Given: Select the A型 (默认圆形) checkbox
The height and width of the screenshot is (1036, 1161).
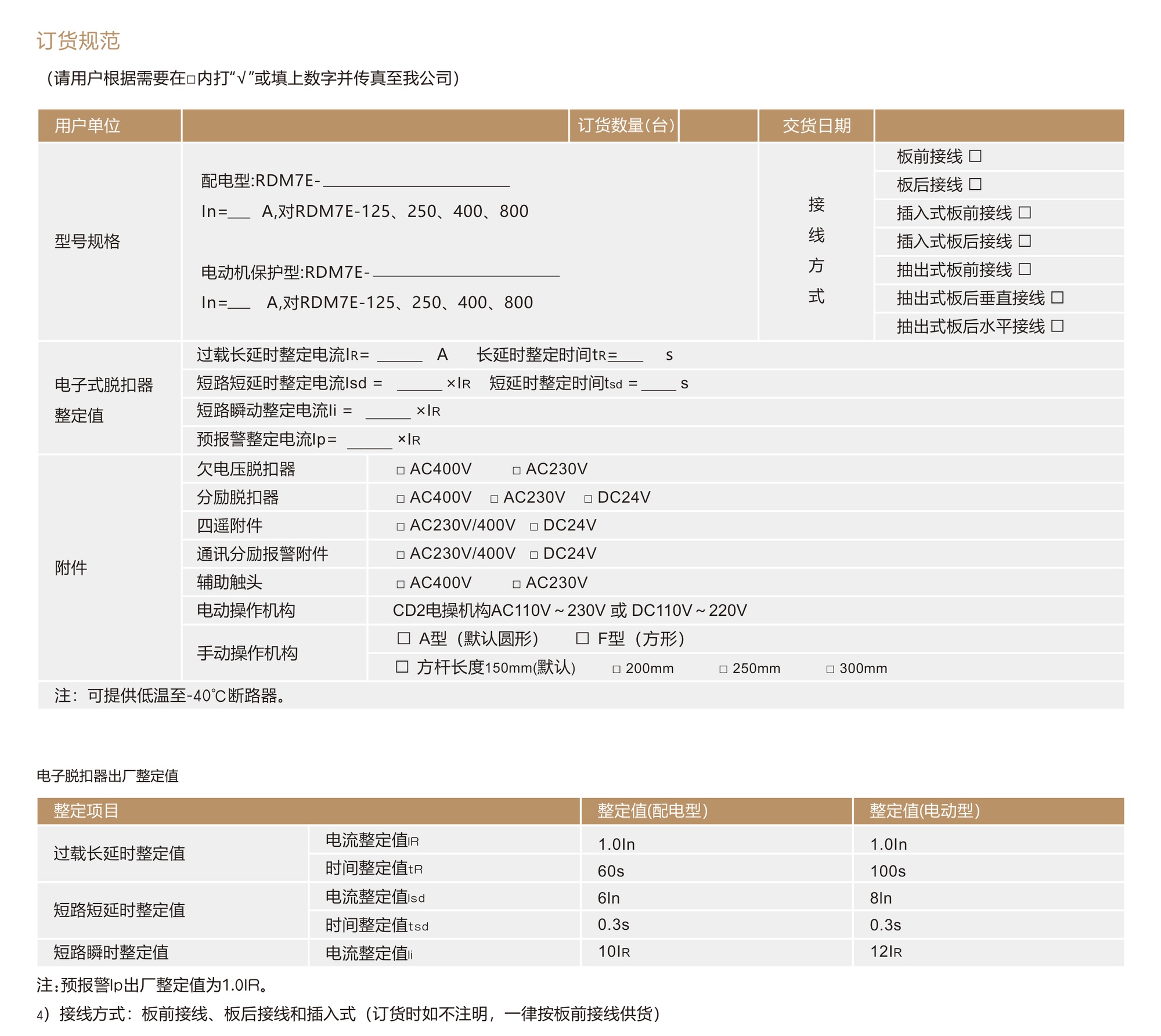Looking at the screenshot, I should tap(404, 639).
